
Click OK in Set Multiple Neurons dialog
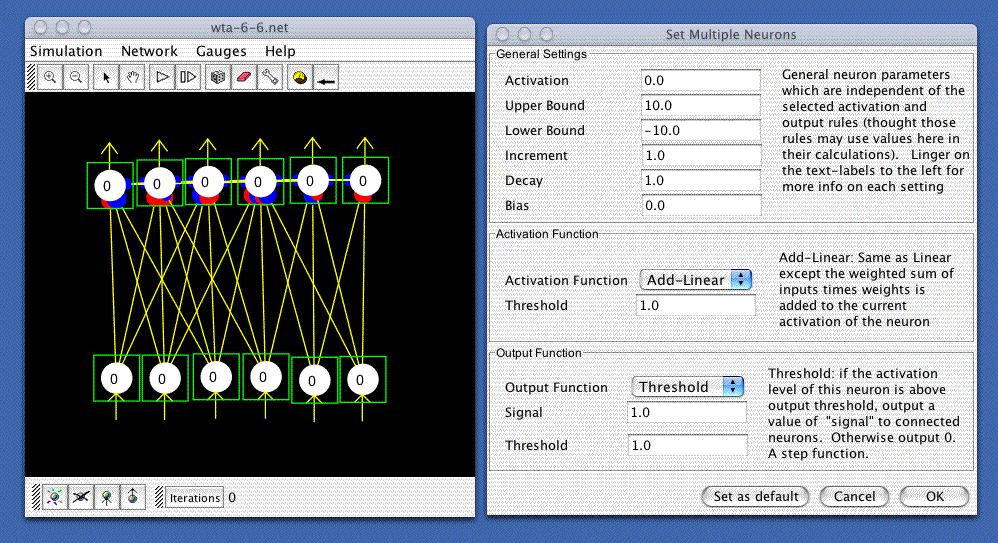[x=934, y=496]
